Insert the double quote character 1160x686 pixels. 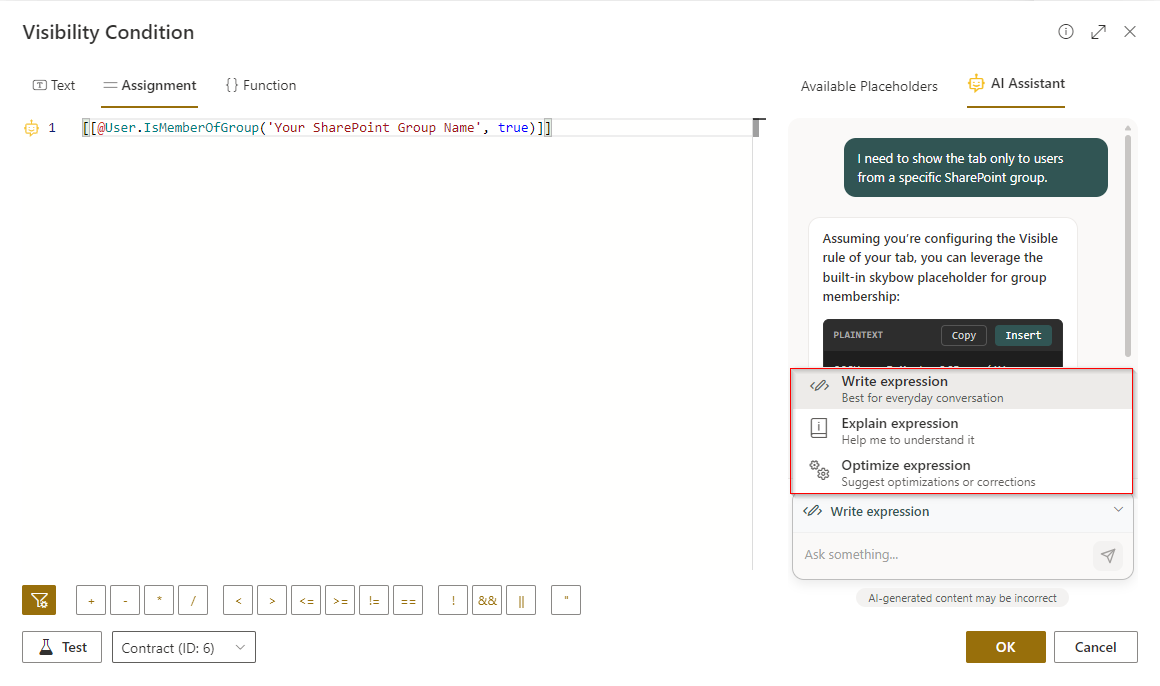coord(566,600)
